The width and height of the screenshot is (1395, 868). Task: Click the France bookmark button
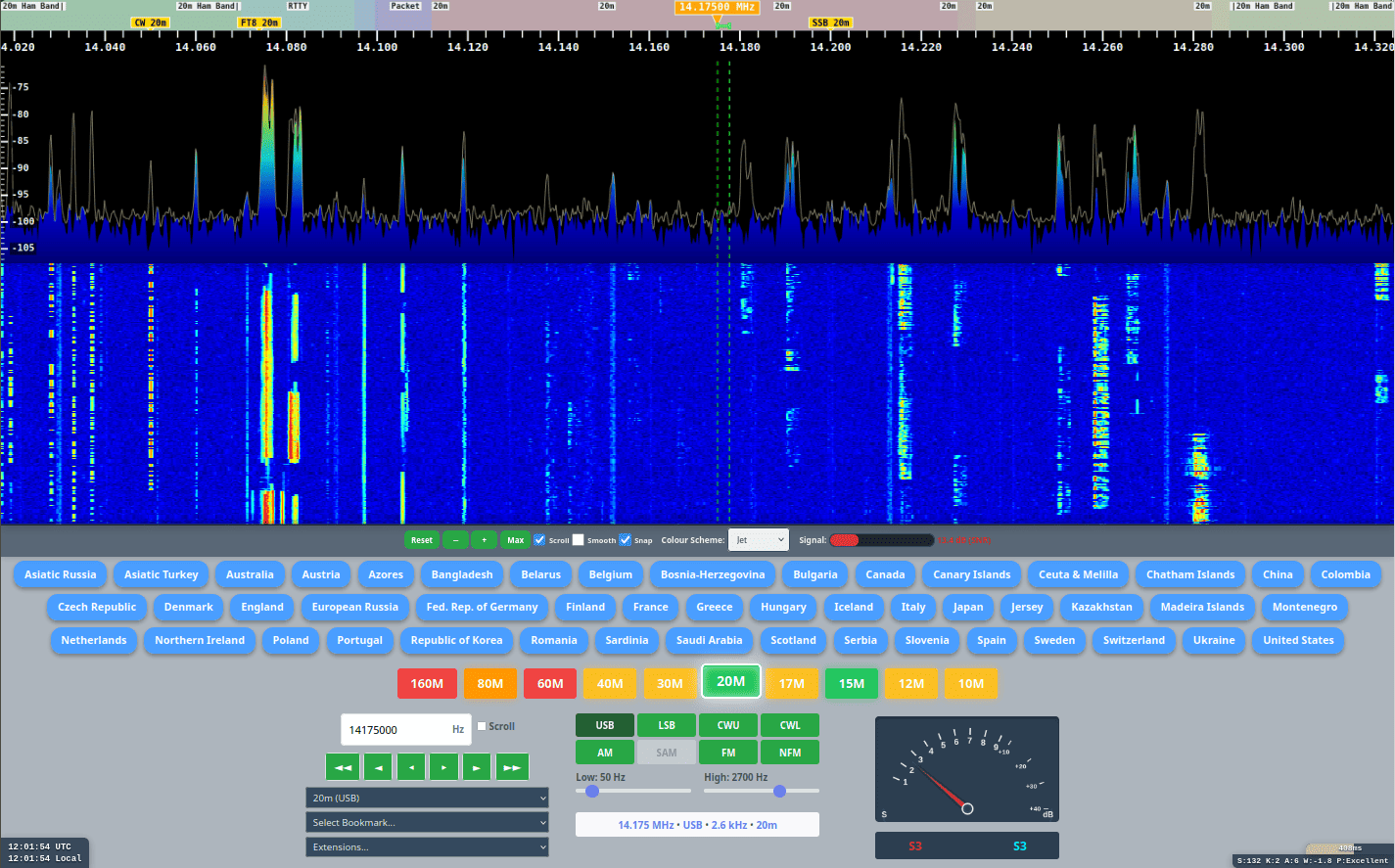click(650, 607)
